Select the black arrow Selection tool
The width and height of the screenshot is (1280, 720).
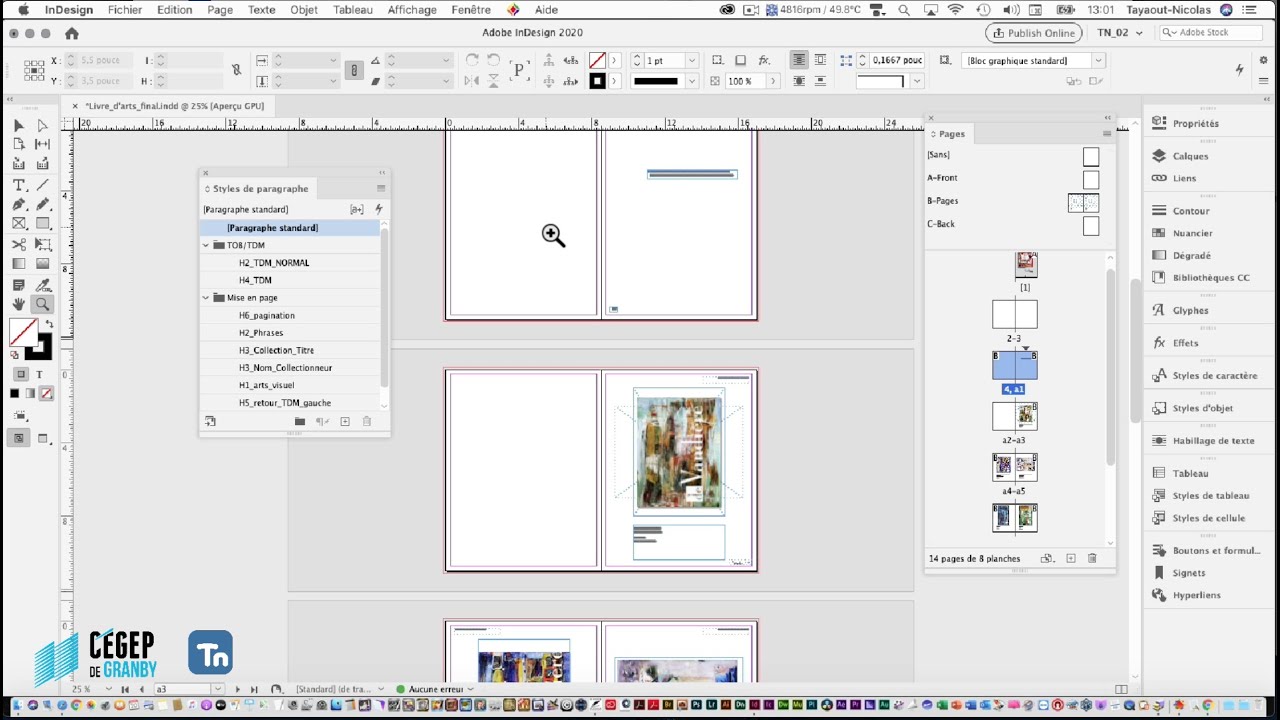pyautogui.click(x=18, y=125)
